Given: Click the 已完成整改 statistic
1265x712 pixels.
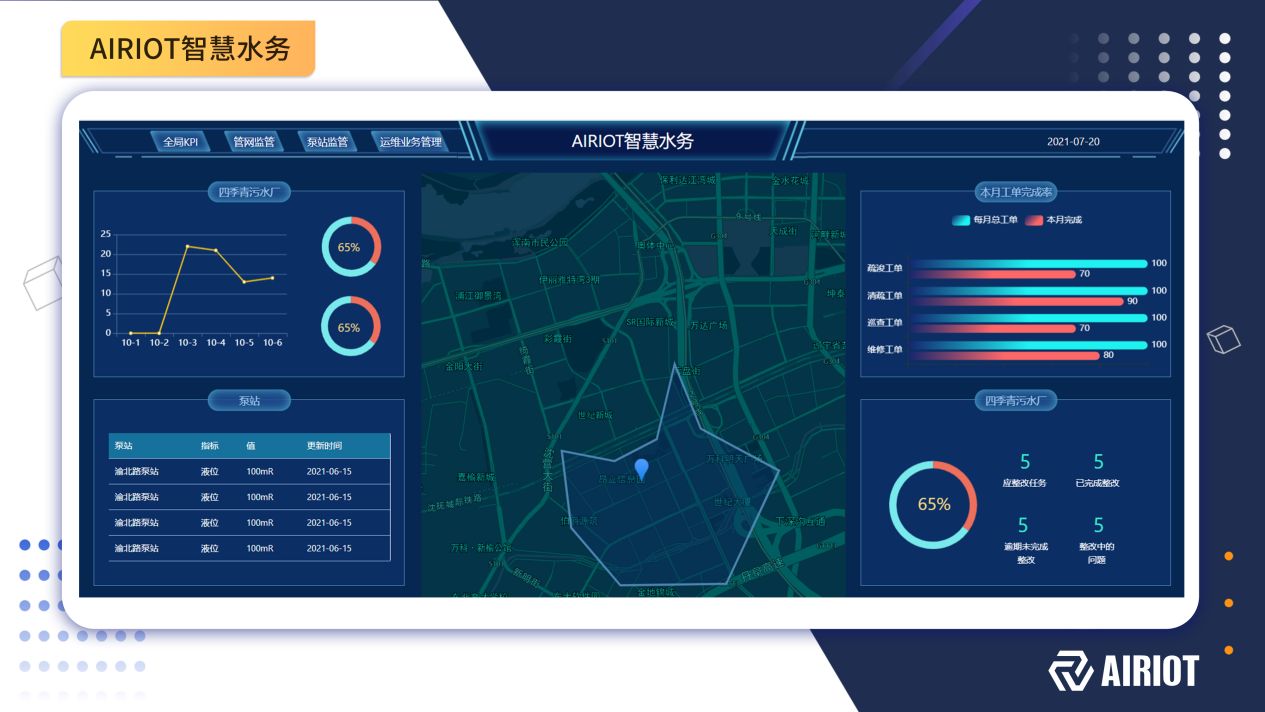Looking at the screenshot, I should [1098, 470].
